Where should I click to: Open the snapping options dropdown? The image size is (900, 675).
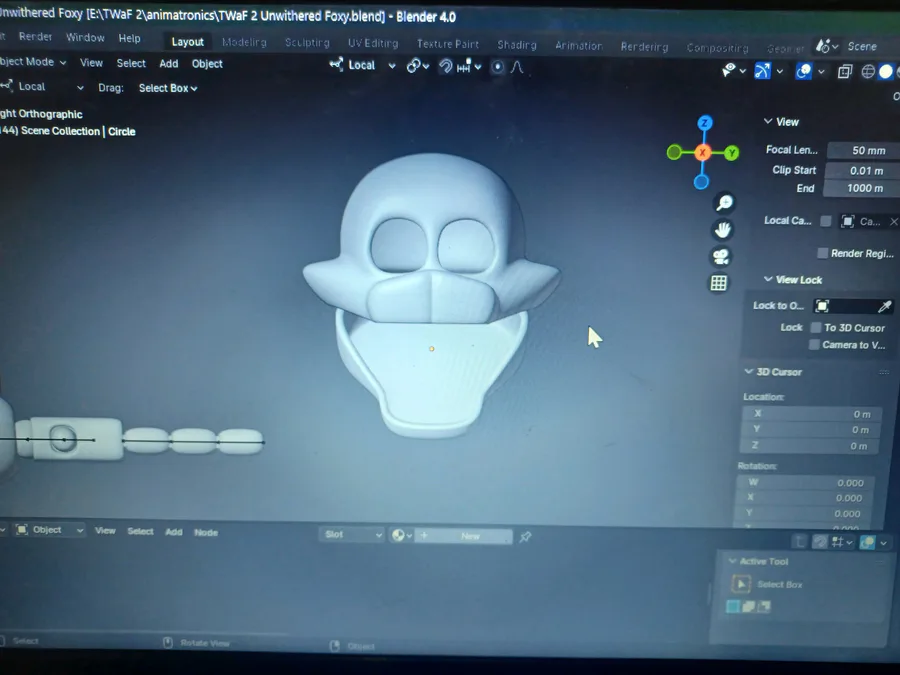[469, 67]
